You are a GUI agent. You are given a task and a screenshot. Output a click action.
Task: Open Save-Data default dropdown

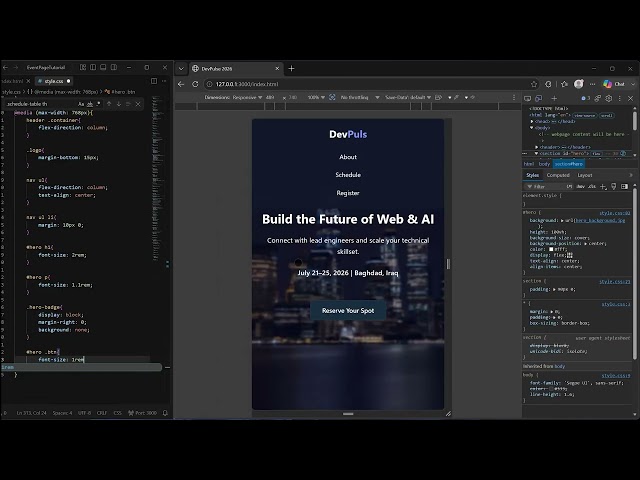pos(408,98)
